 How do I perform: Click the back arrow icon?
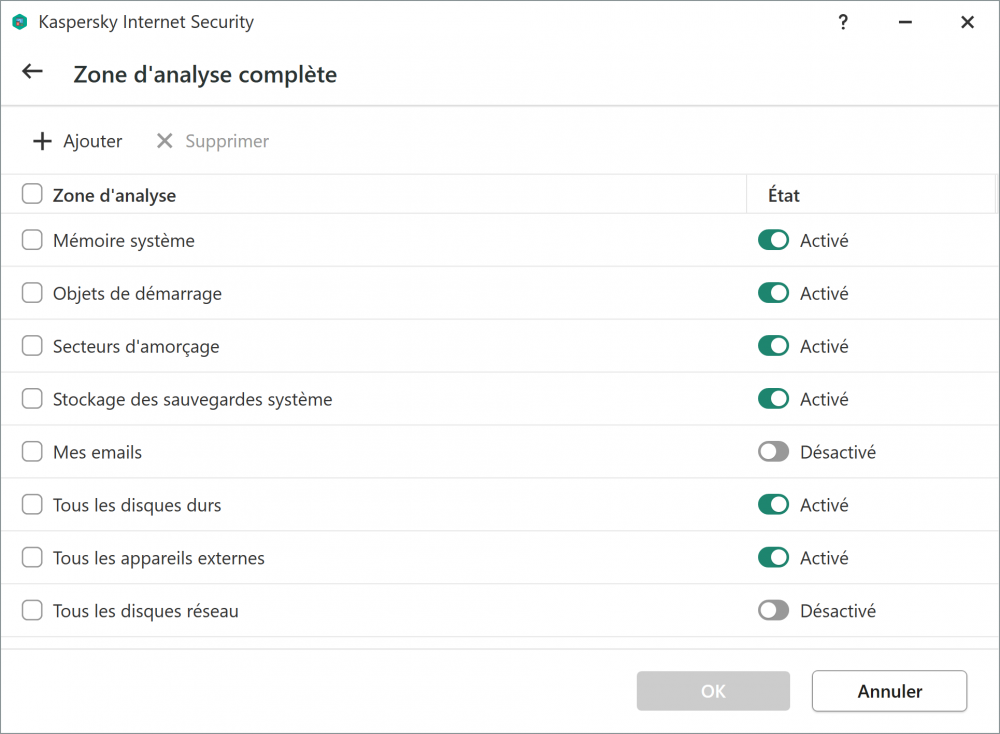[x=33, y=72]
